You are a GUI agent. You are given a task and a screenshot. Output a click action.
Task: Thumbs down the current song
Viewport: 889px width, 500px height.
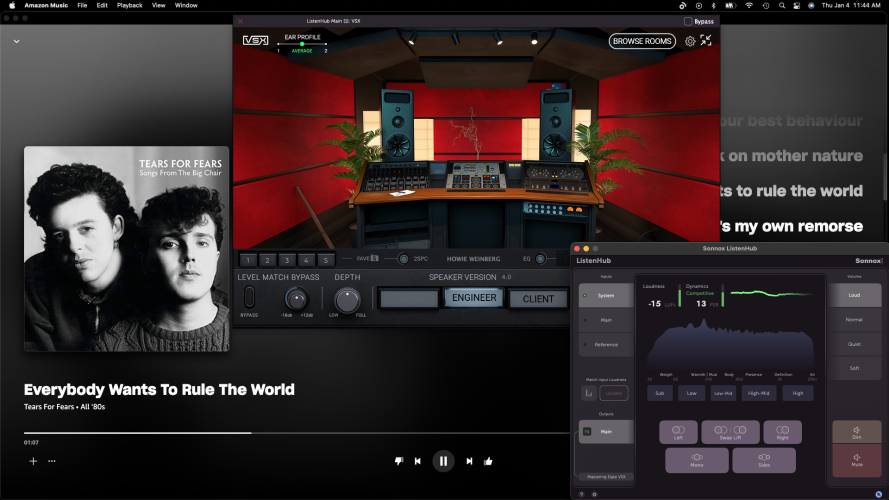pyautogui.click(x=399, y=461)
